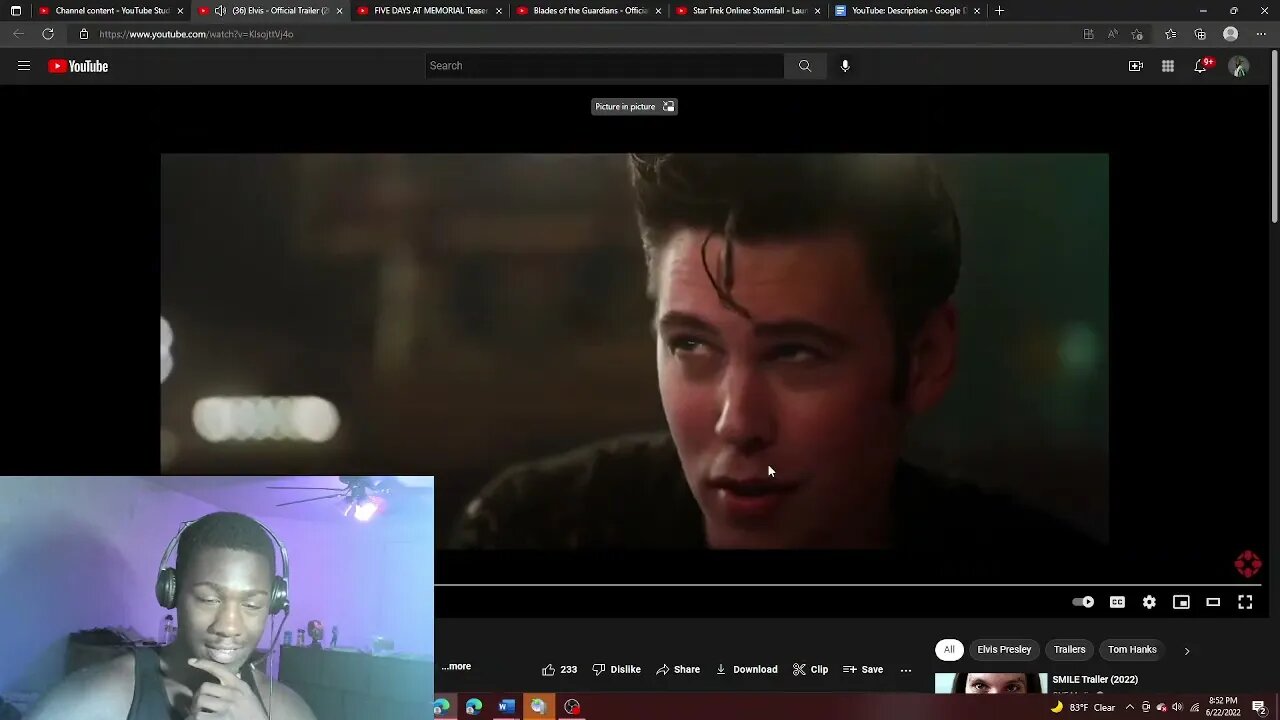The height and width of the screenshot is (720, 1280).
Task: Open browser Collections icon
Action: pos(1200,34)
